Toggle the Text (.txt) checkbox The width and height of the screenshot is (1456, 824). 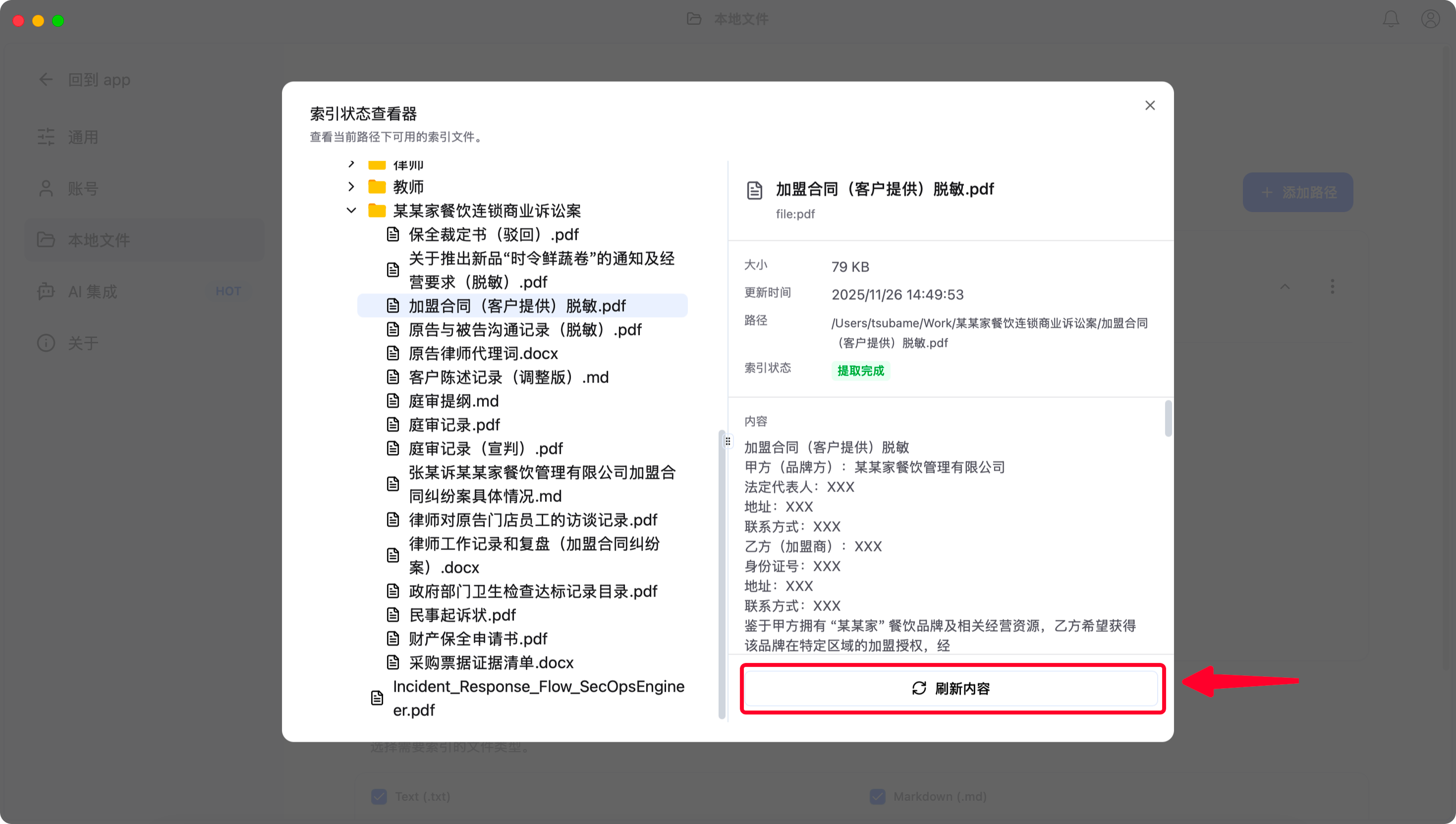379,796
